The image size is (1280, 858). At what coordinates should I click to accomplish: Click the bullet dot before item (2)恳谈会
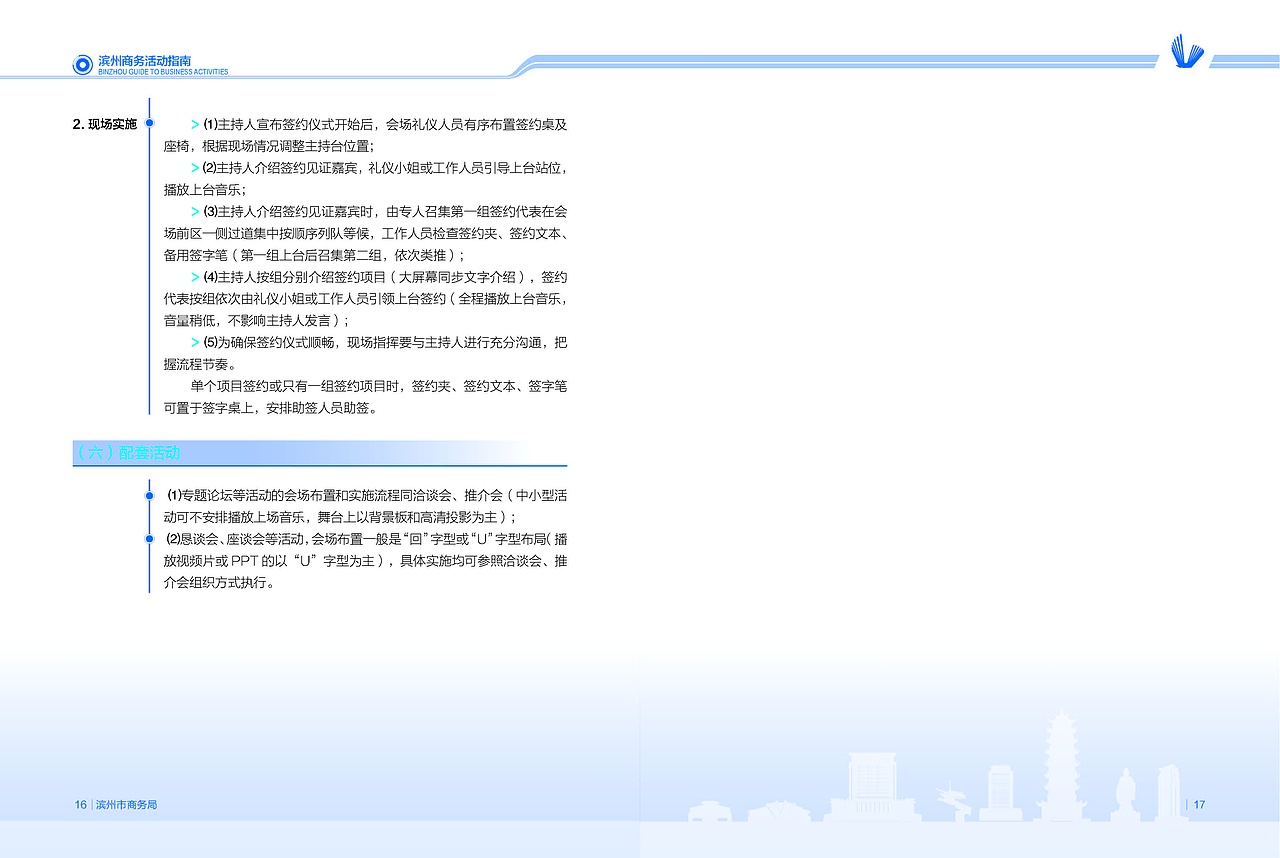150,540
